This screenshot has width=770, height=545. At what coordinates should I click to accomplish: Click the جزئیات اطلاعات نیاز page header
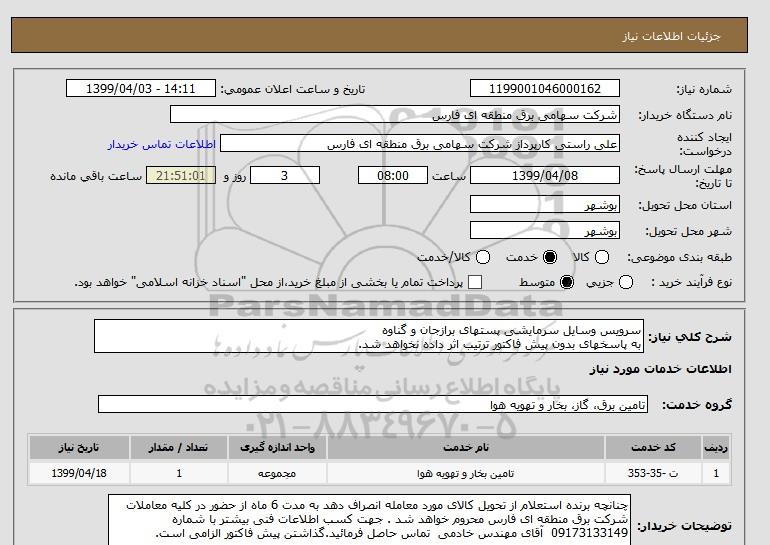tap(671, 36)
